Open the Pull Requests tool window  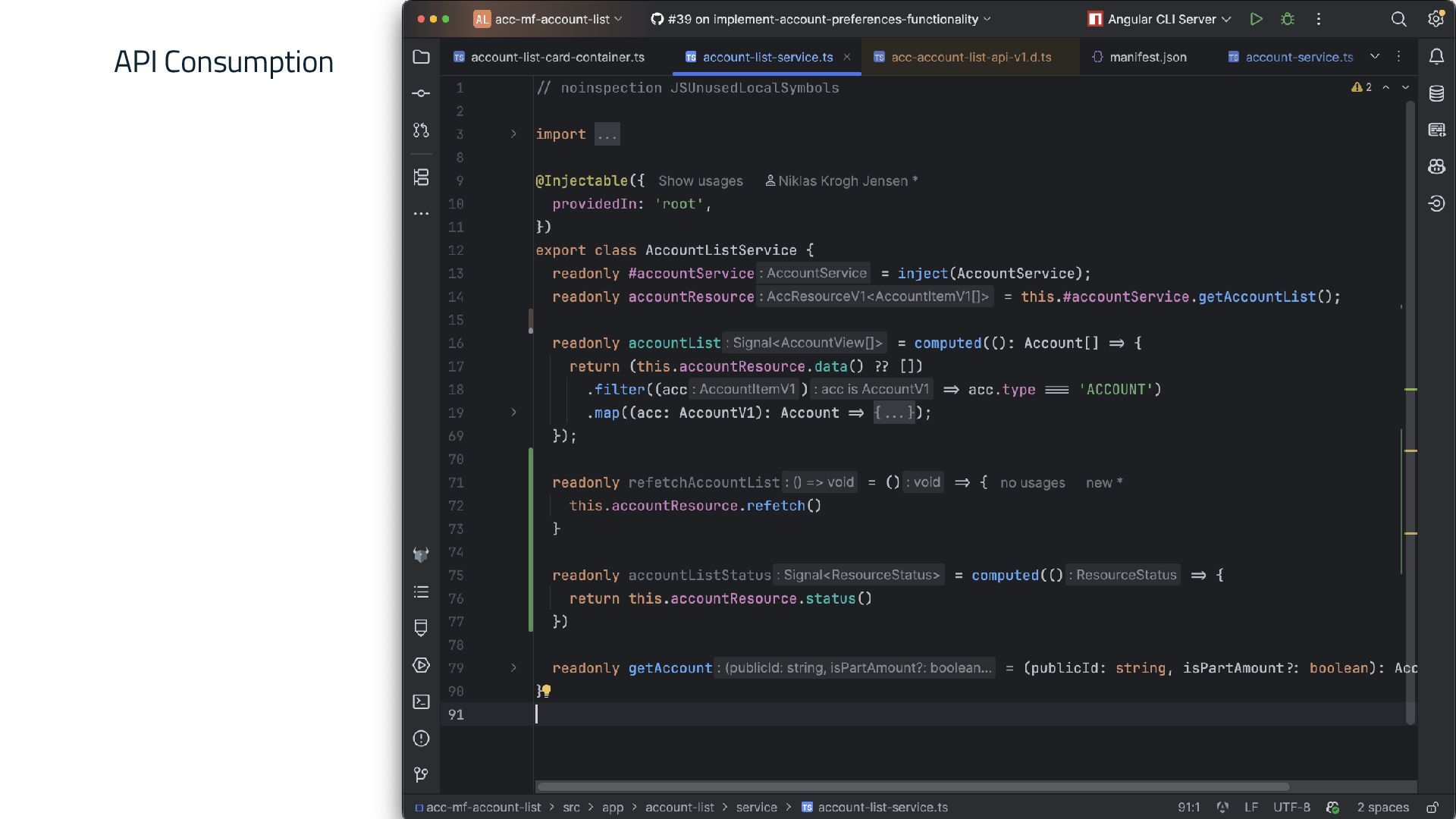[421, 130]
